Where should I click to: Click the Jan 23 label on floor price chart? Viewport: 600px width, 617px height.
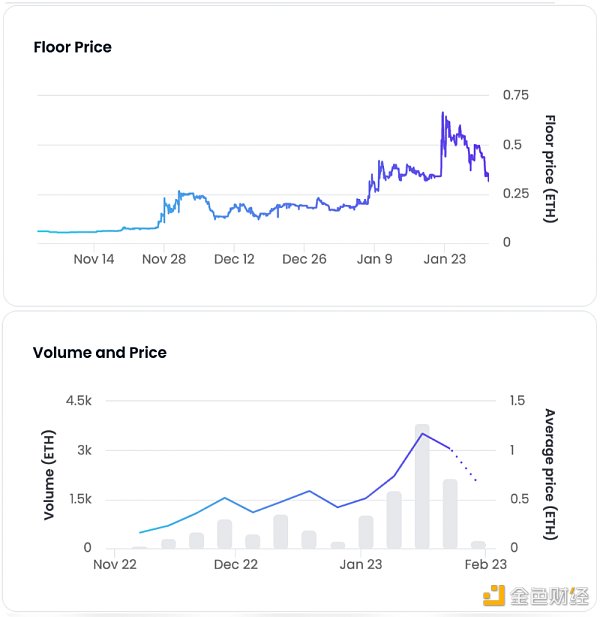pyautogui.click(x=445, y=259)
